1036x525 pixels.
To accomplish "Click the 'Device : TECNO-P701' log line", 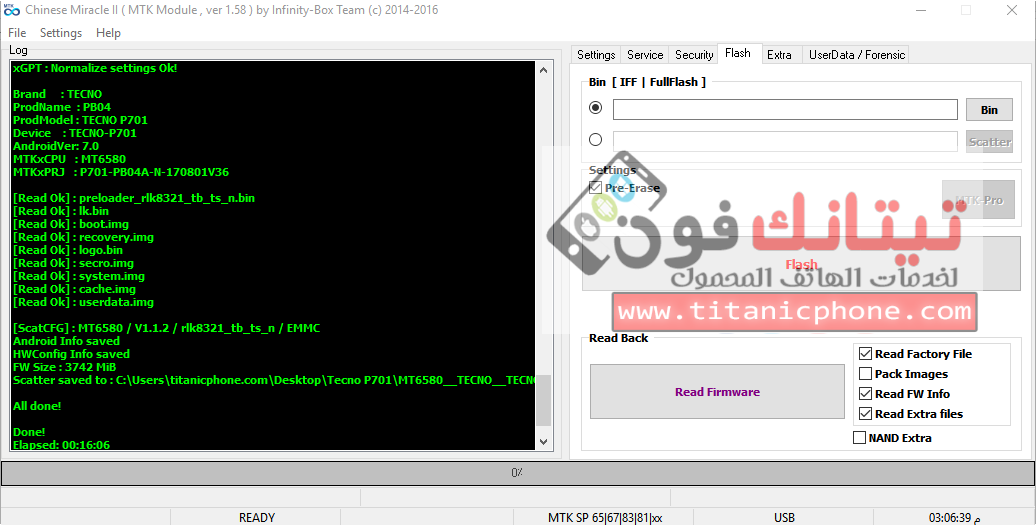I will click(75, 133).
